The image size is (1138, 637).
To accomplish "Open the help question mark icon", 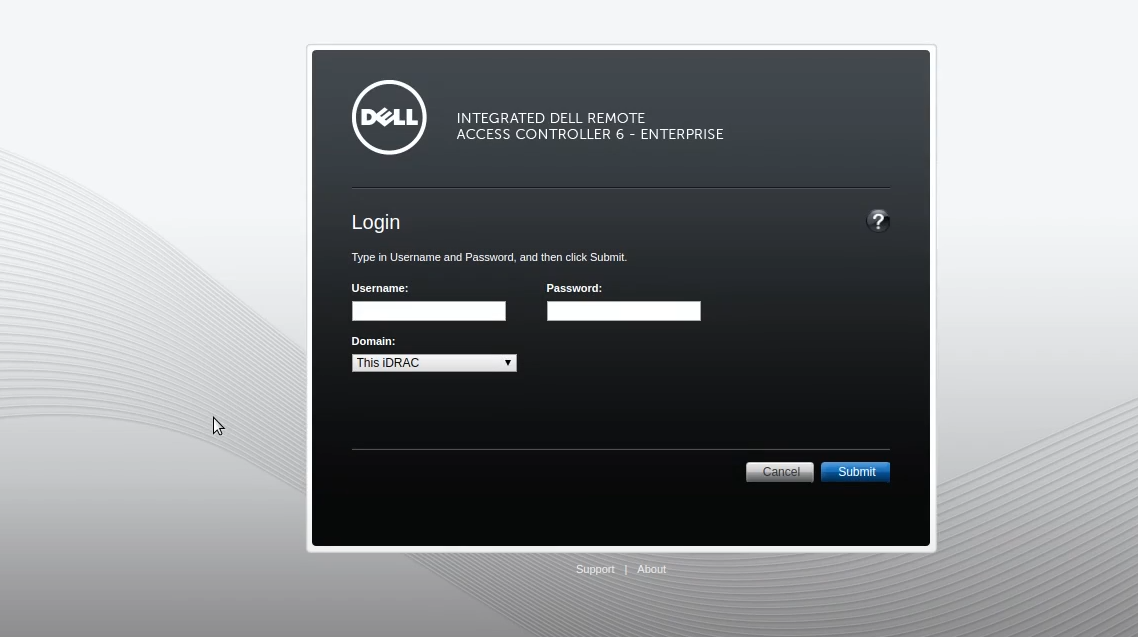I will 877,221.
